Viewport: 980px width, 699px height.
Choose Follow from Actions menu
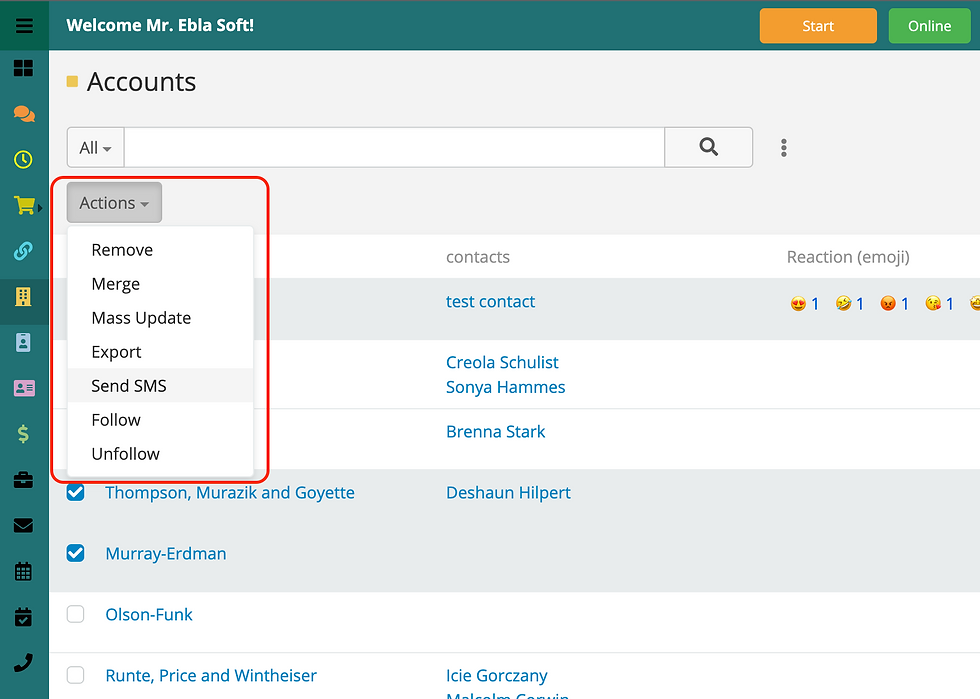(160, 420)
